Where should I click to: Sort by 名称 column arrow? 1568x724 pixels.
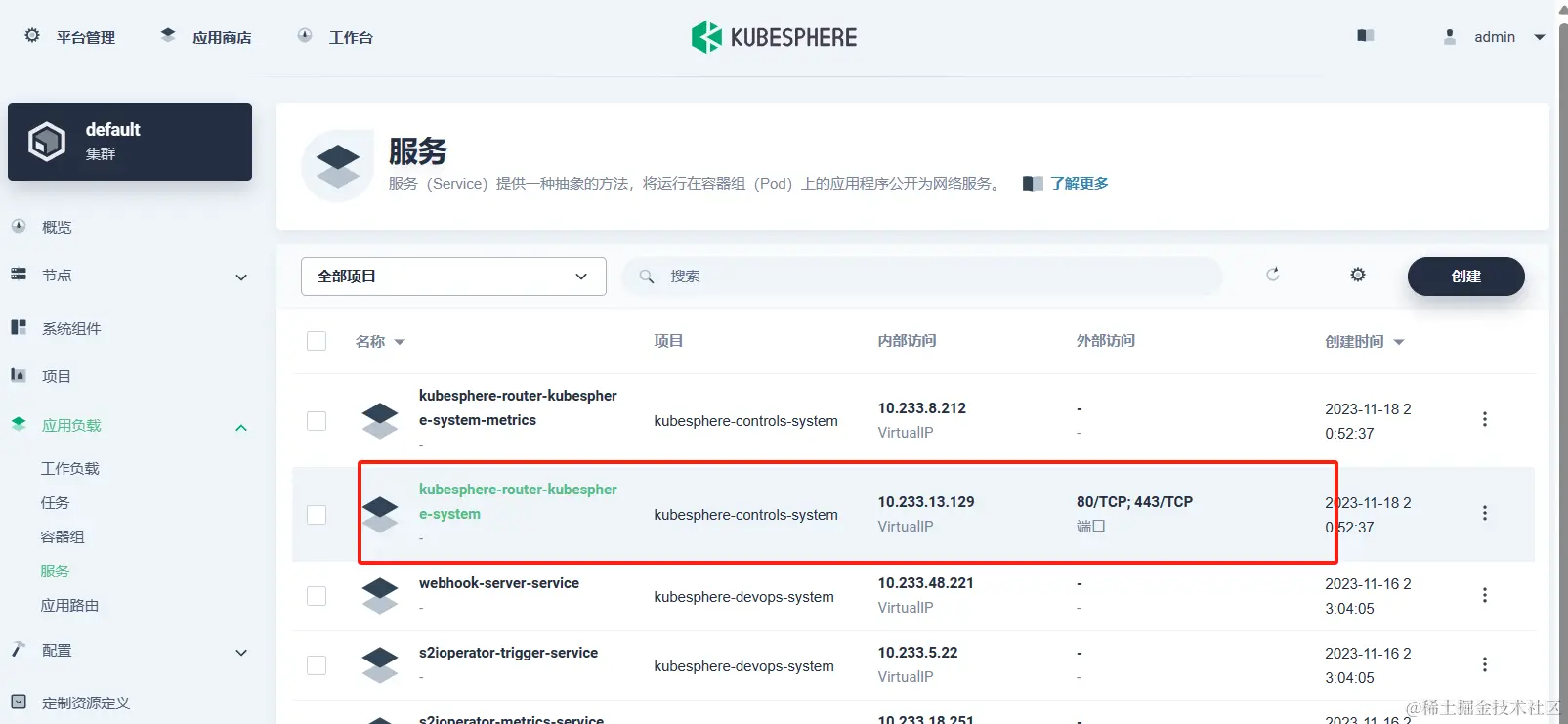[x=400, y=342]
